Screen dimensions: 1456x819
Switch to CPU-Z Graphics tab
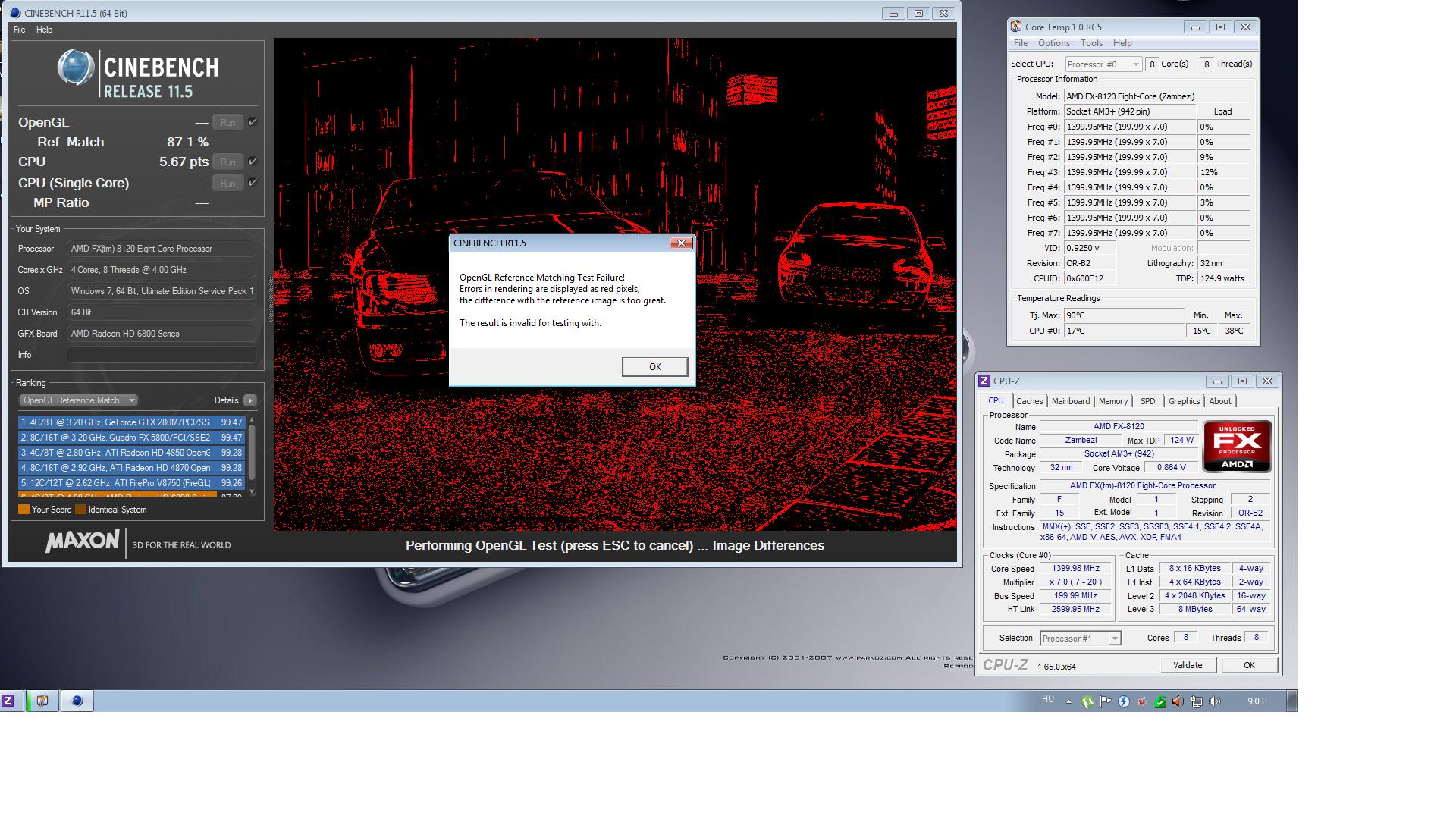click(1184, 401)
